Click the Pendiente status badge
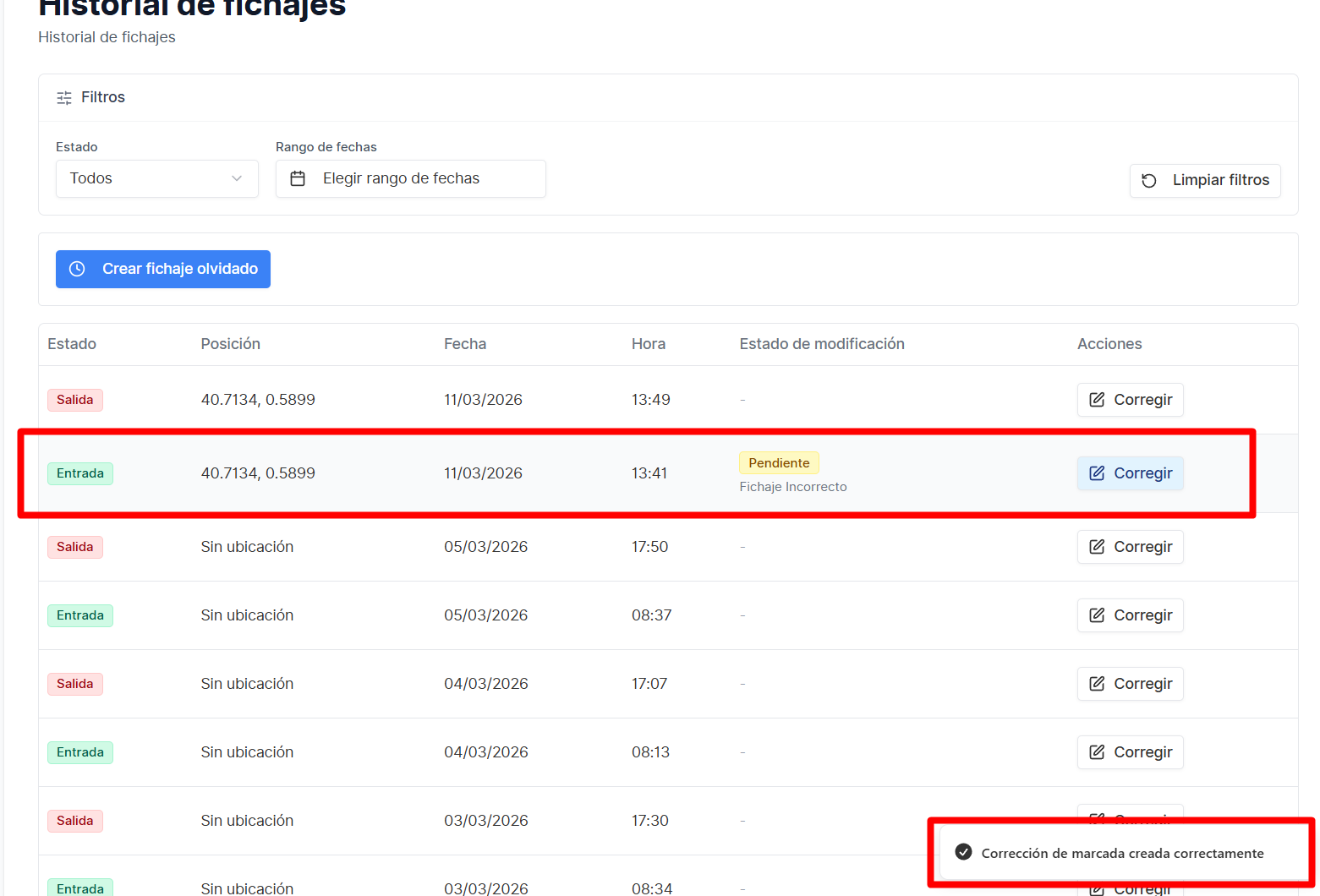 coord(779,463)
